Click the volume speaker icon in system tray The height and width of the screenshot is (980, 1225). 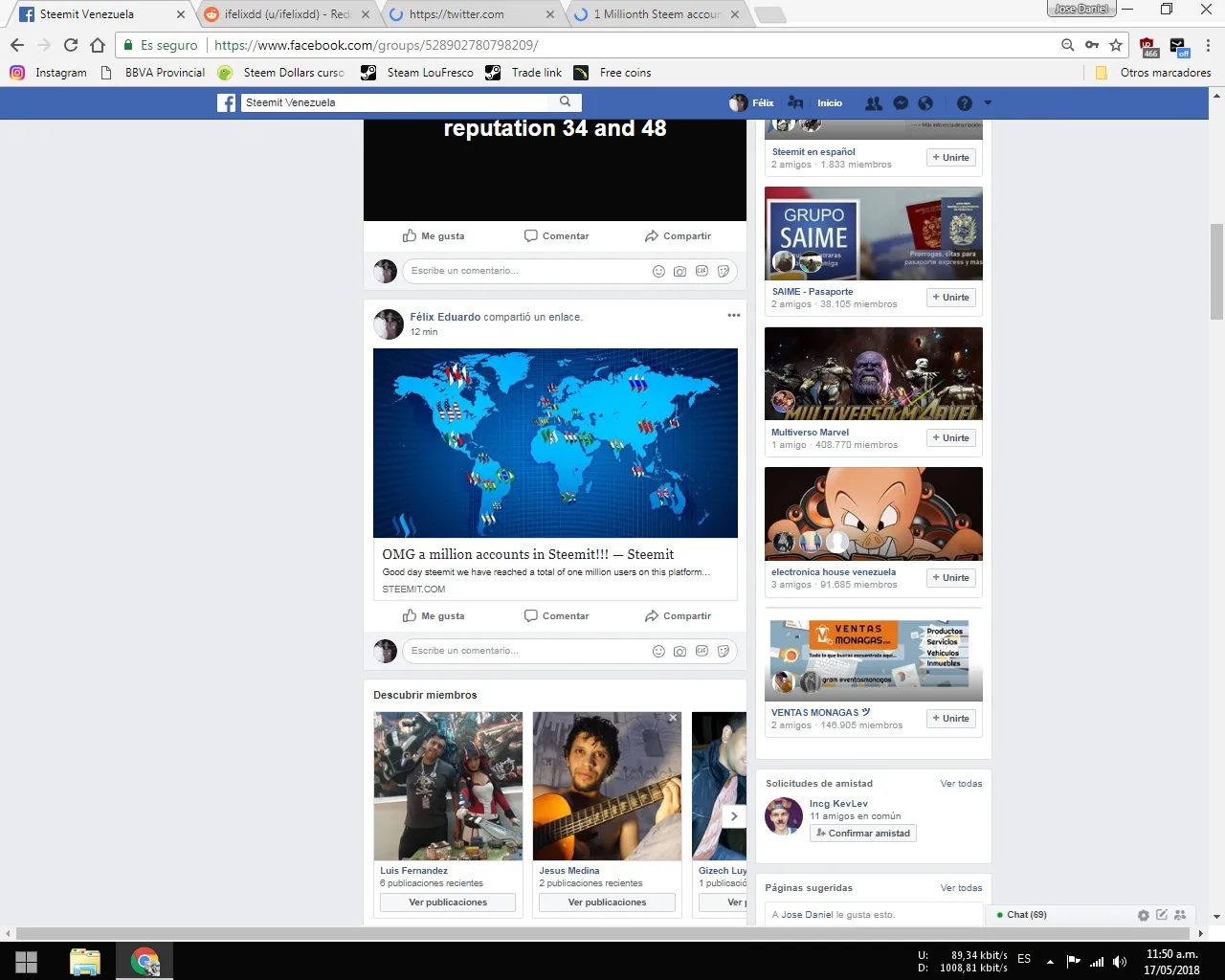tap(1121, 961)
